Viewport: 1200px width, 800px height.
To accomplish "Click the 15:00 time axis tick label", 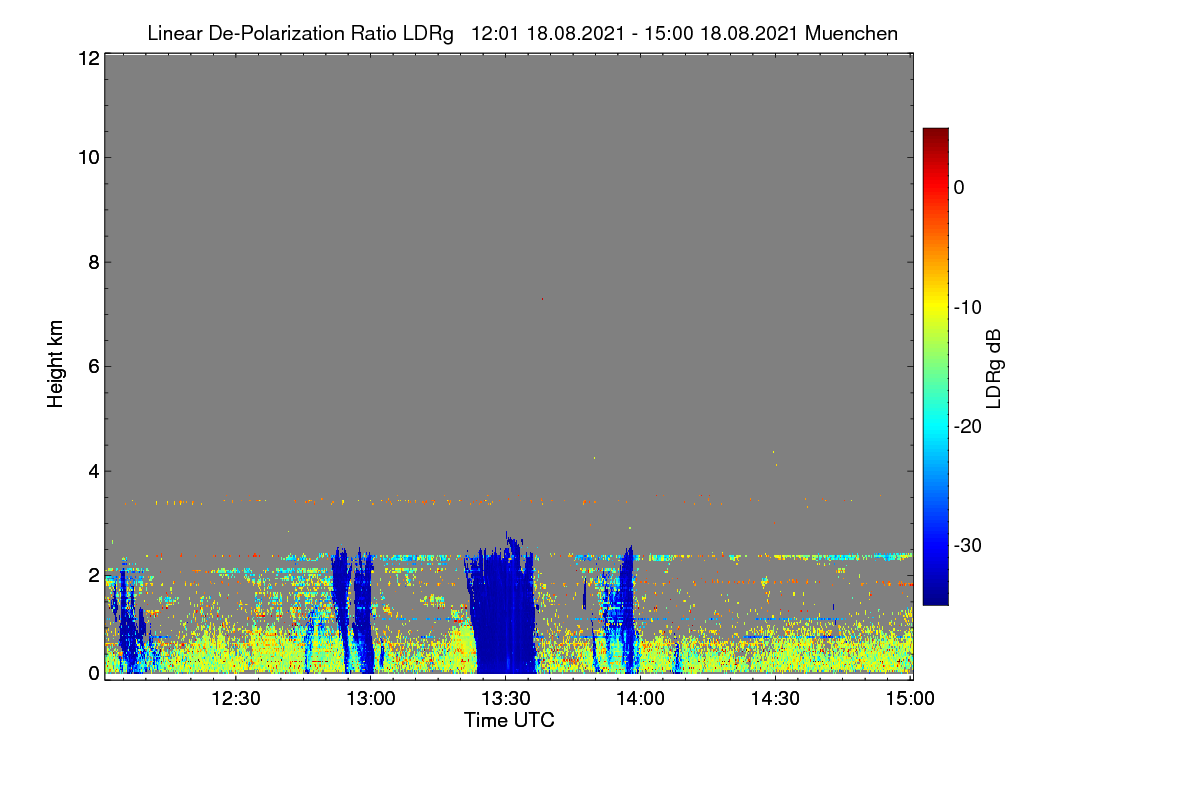I will (x=909, y=698).
